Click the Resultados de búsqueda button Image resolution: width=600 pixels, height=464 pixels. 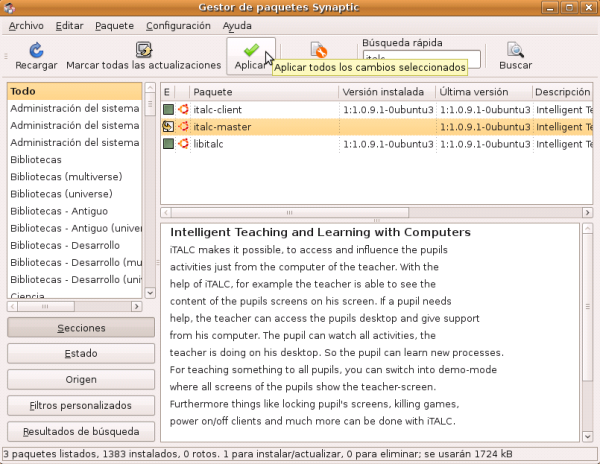tap(81, 432)
